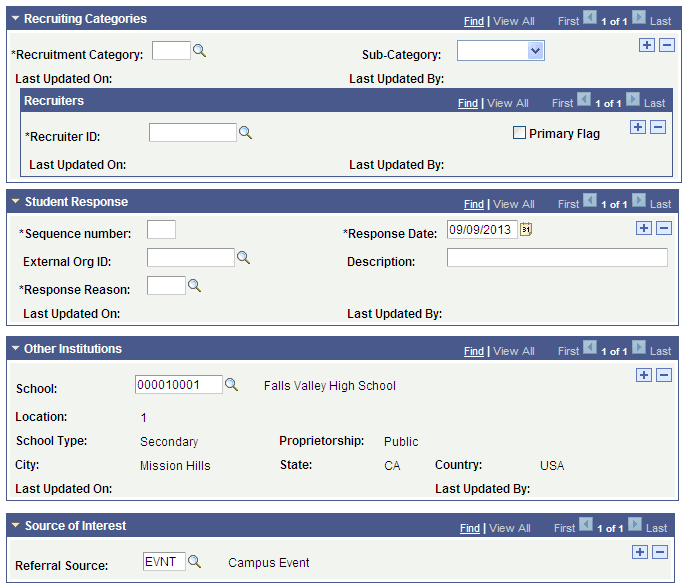Focus the School ID field 000010001
The image size is (687, 588).
(179, 385)
